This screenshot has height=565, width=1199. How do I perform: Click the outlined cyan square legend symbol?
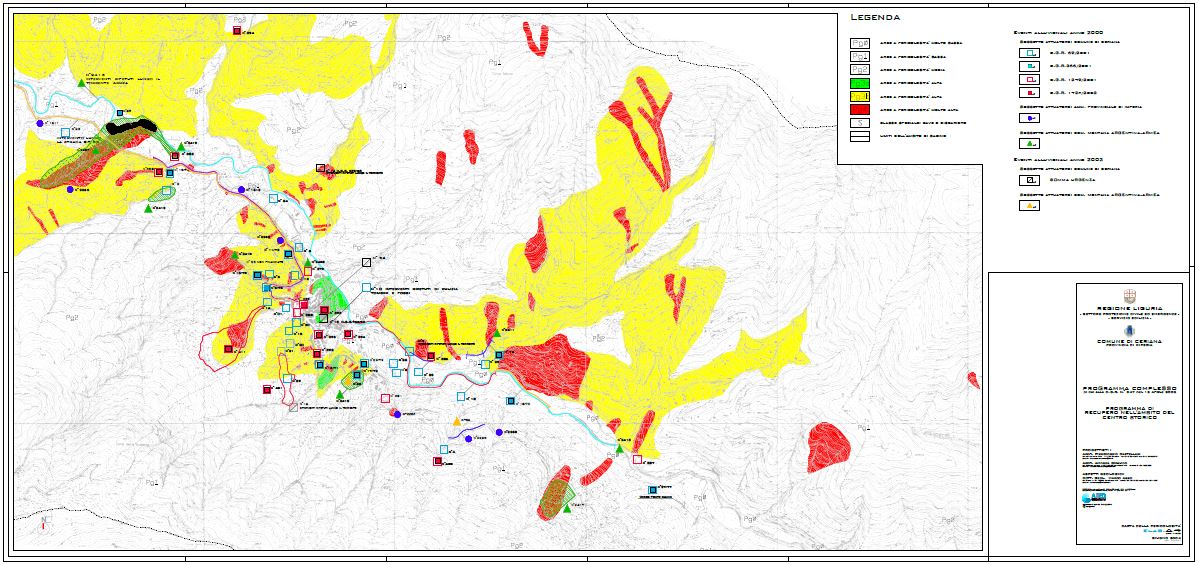[x=1029, y=53]
